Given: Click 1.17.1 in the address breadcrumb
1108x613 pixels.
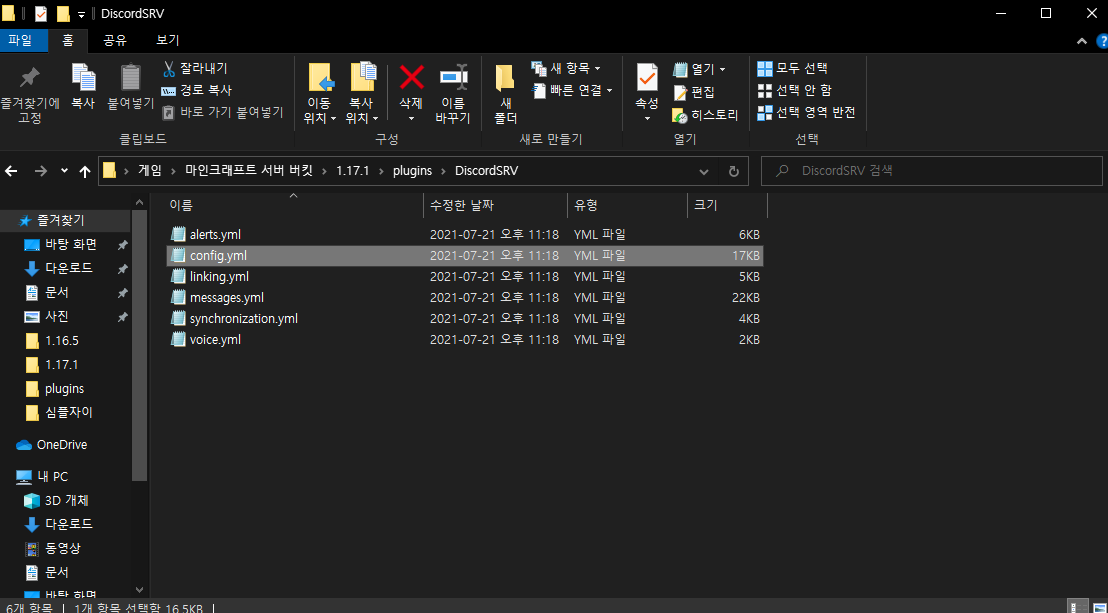Looking at the screenshot, I should coord(353,171).
